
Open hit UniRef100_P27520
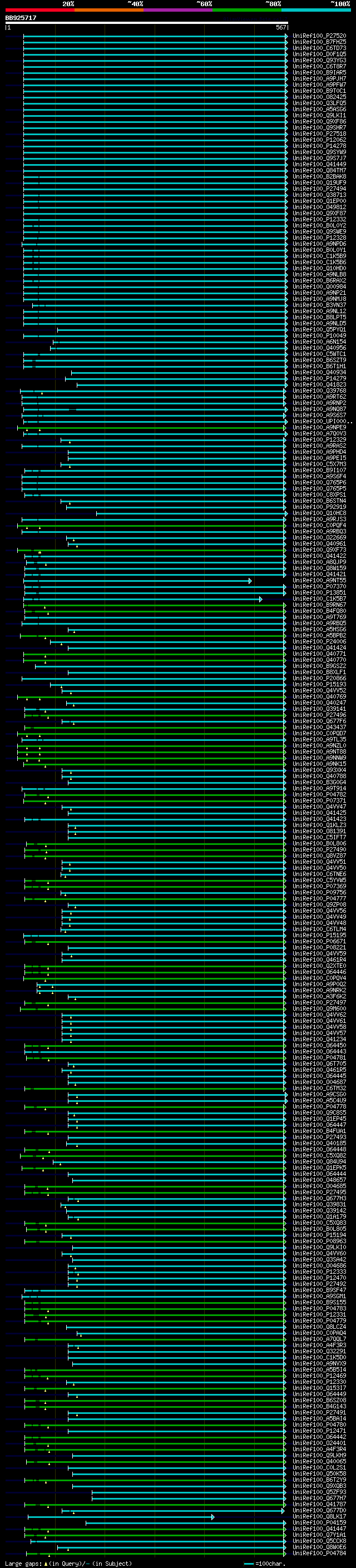click(x=319, y=36)
